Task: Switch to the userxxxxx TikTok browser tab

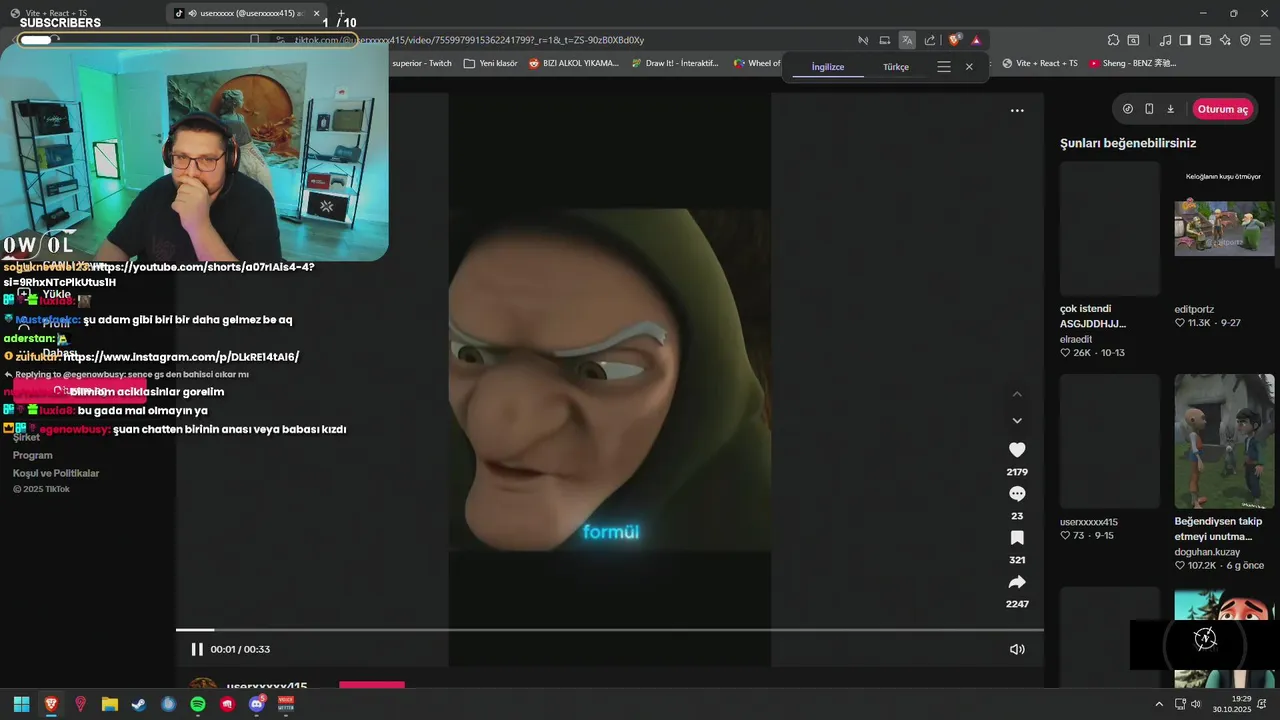Action: pyautogui.click(x=248, y=13)
